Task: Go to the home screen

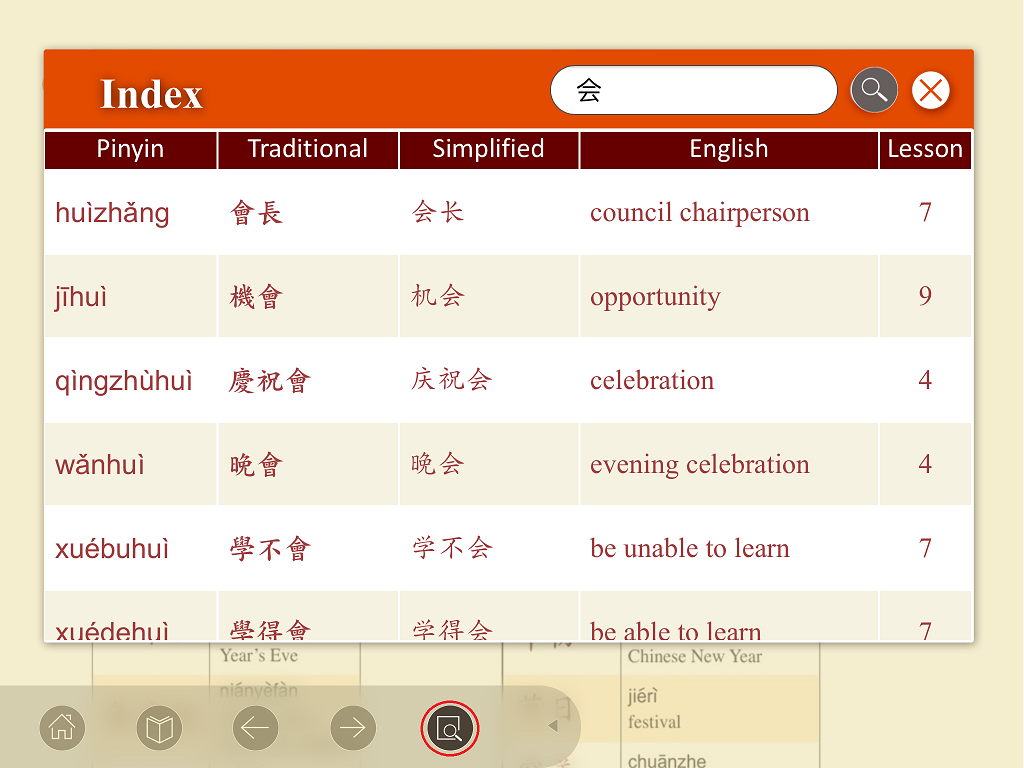Action: pyautogui.click(x=62, y=728)
